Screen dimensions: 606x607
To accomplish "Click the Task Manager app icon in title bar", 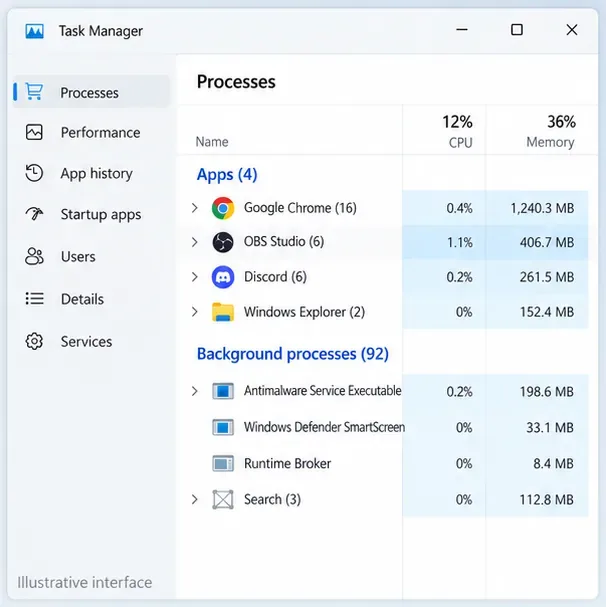I will (34, 31).
